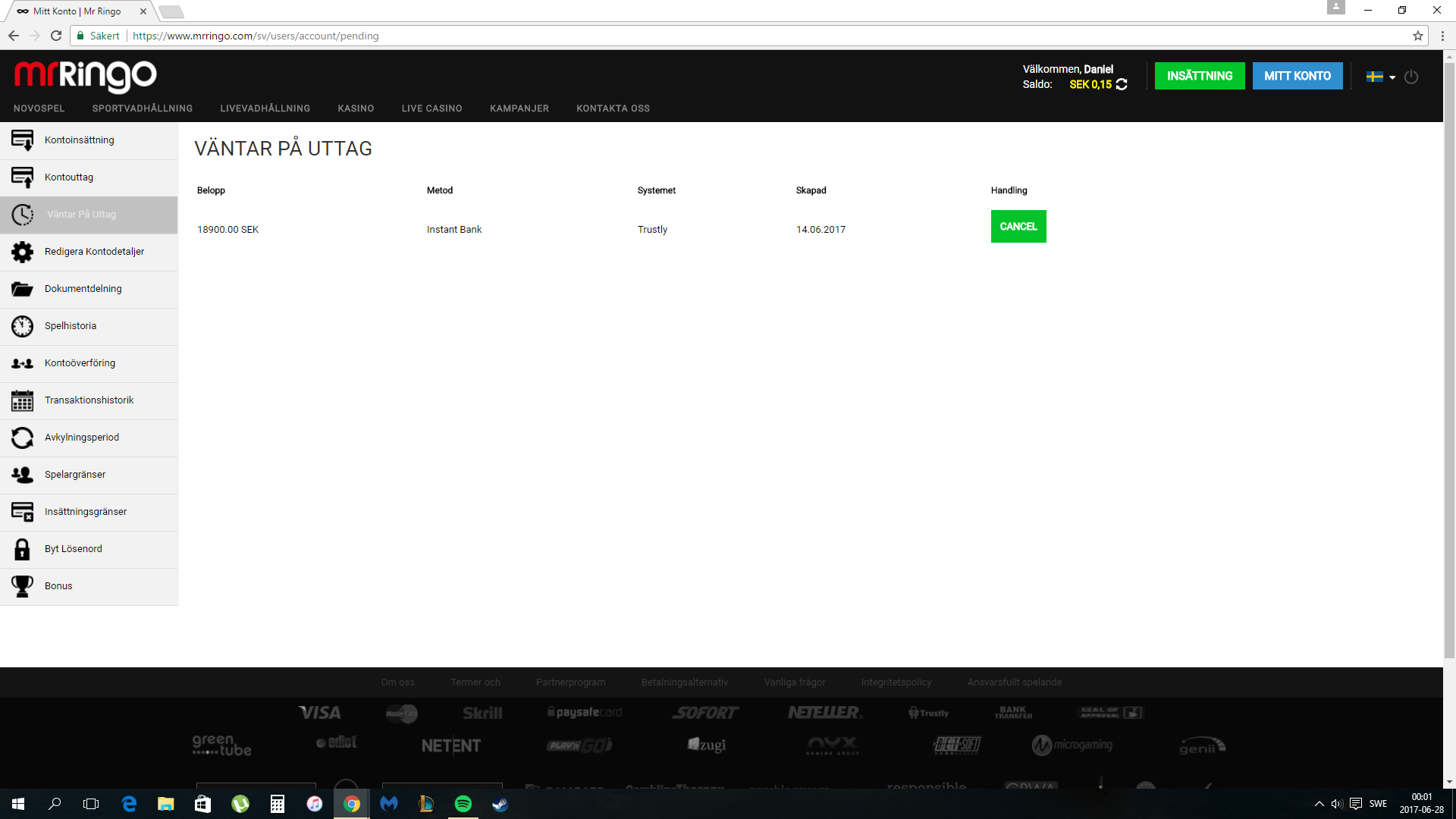Go back using the browser back arrow
This screenshot has width=1456, height=819.
[x=14, y=36]
